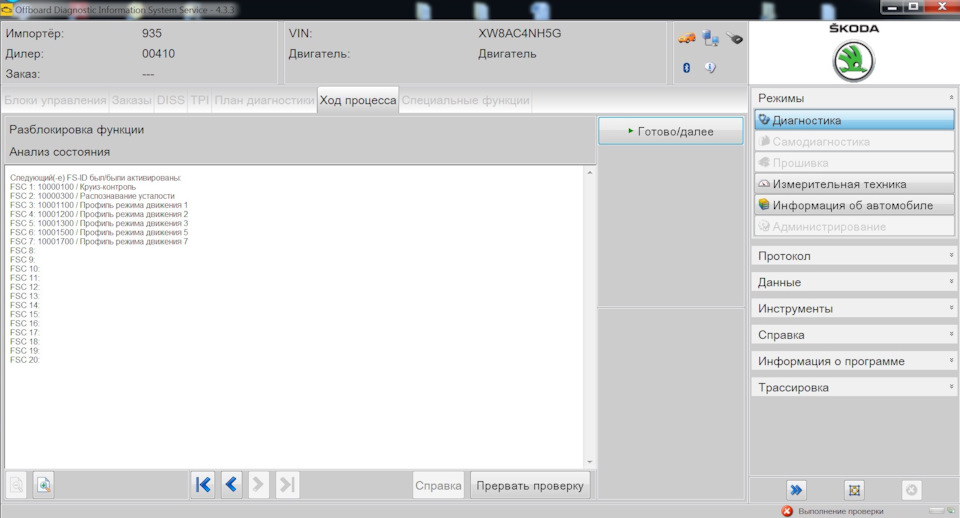960x518 pixels.
Task: Click the network connection status icon
Action: click(x=710, y=39)
